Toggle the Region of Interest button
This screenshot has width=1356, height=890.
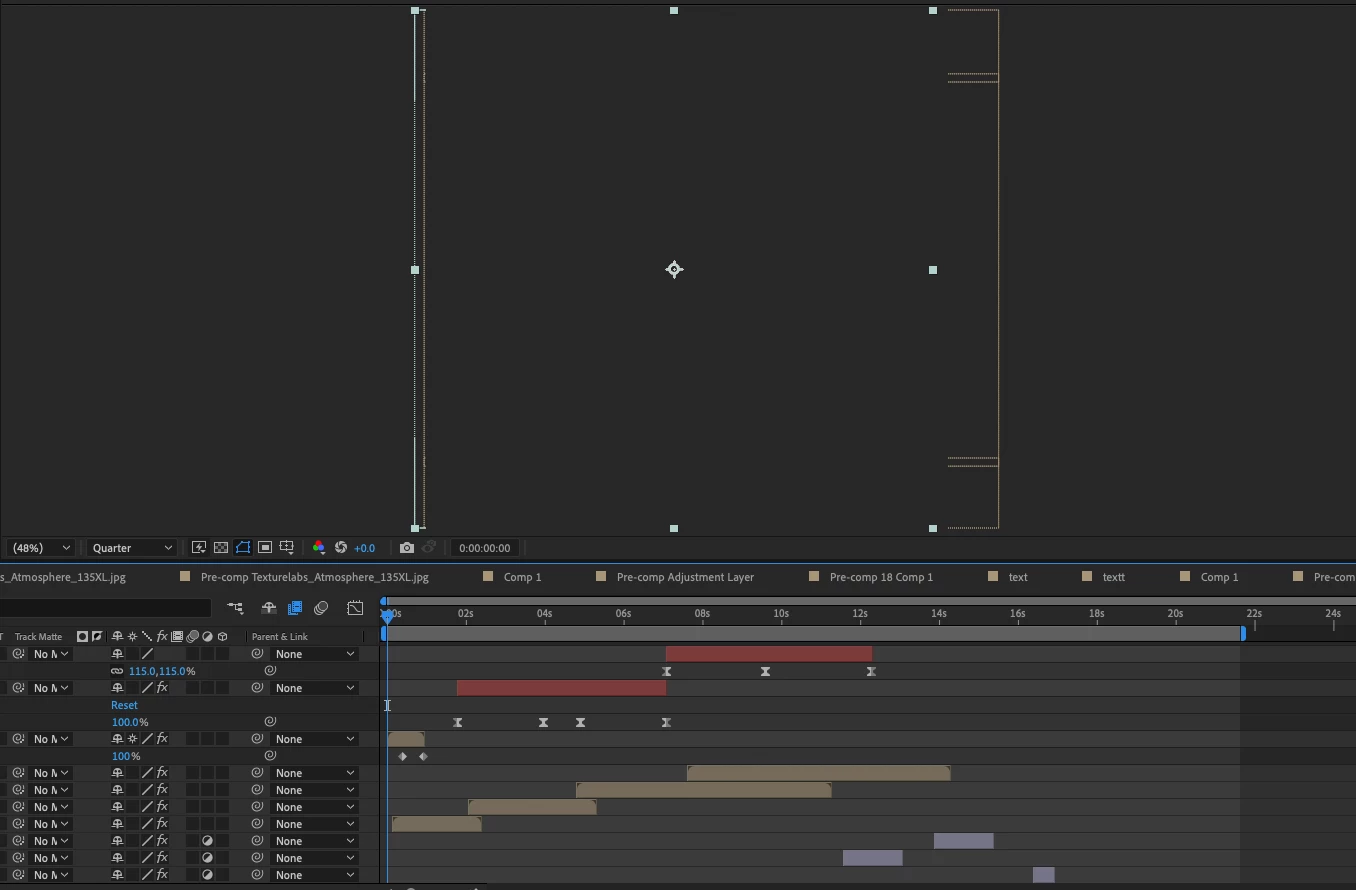265,548
